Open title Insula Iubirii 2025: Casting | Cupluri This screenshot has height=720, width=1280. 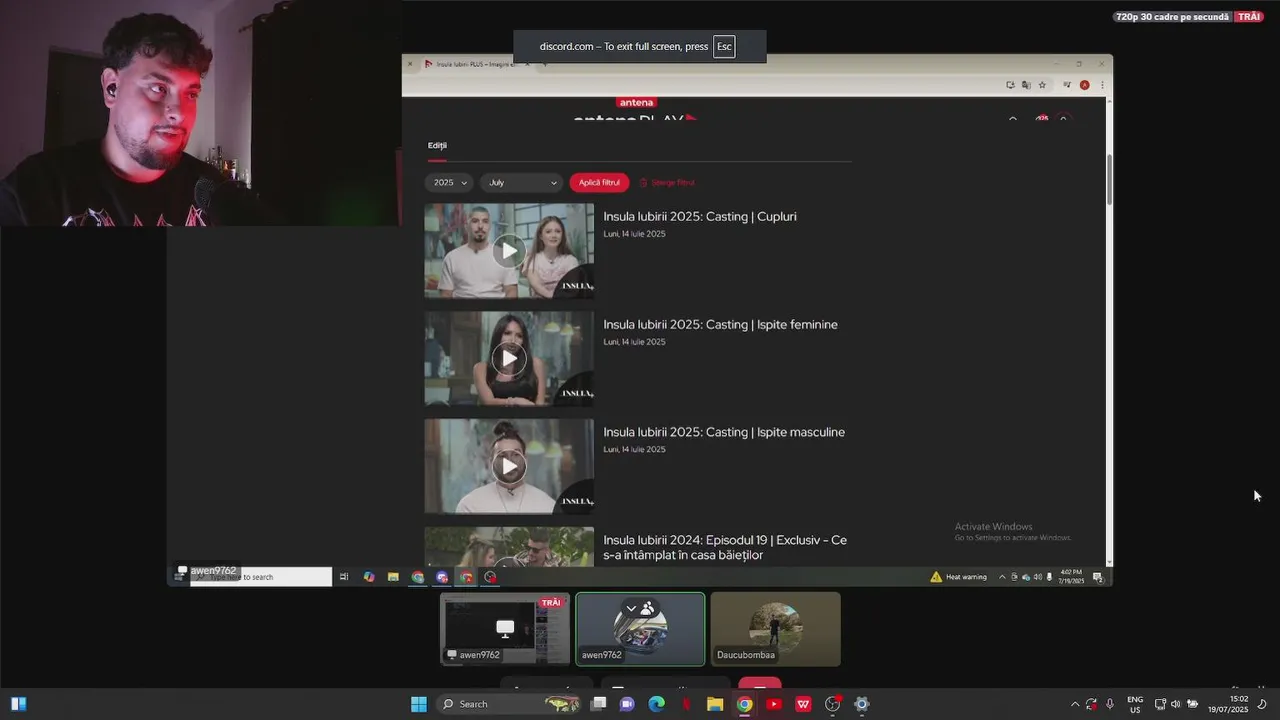pyautogui.click(x=700, y=217)
